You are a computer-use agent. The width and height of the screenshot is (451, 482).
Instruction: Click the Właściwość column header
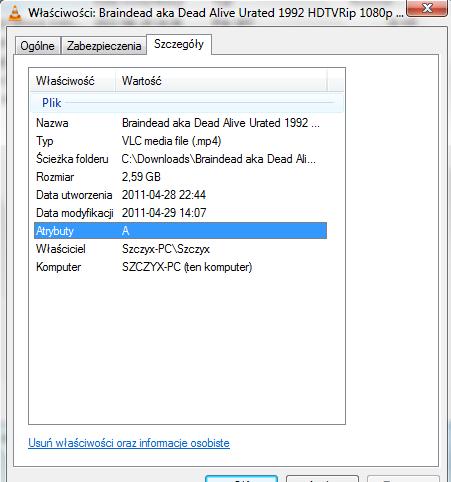click(x=73, y=81)
